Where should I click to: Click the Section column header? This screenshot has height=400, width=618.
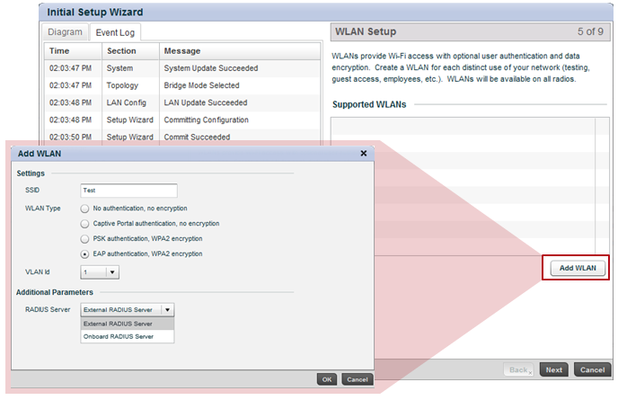click(130, 51)
